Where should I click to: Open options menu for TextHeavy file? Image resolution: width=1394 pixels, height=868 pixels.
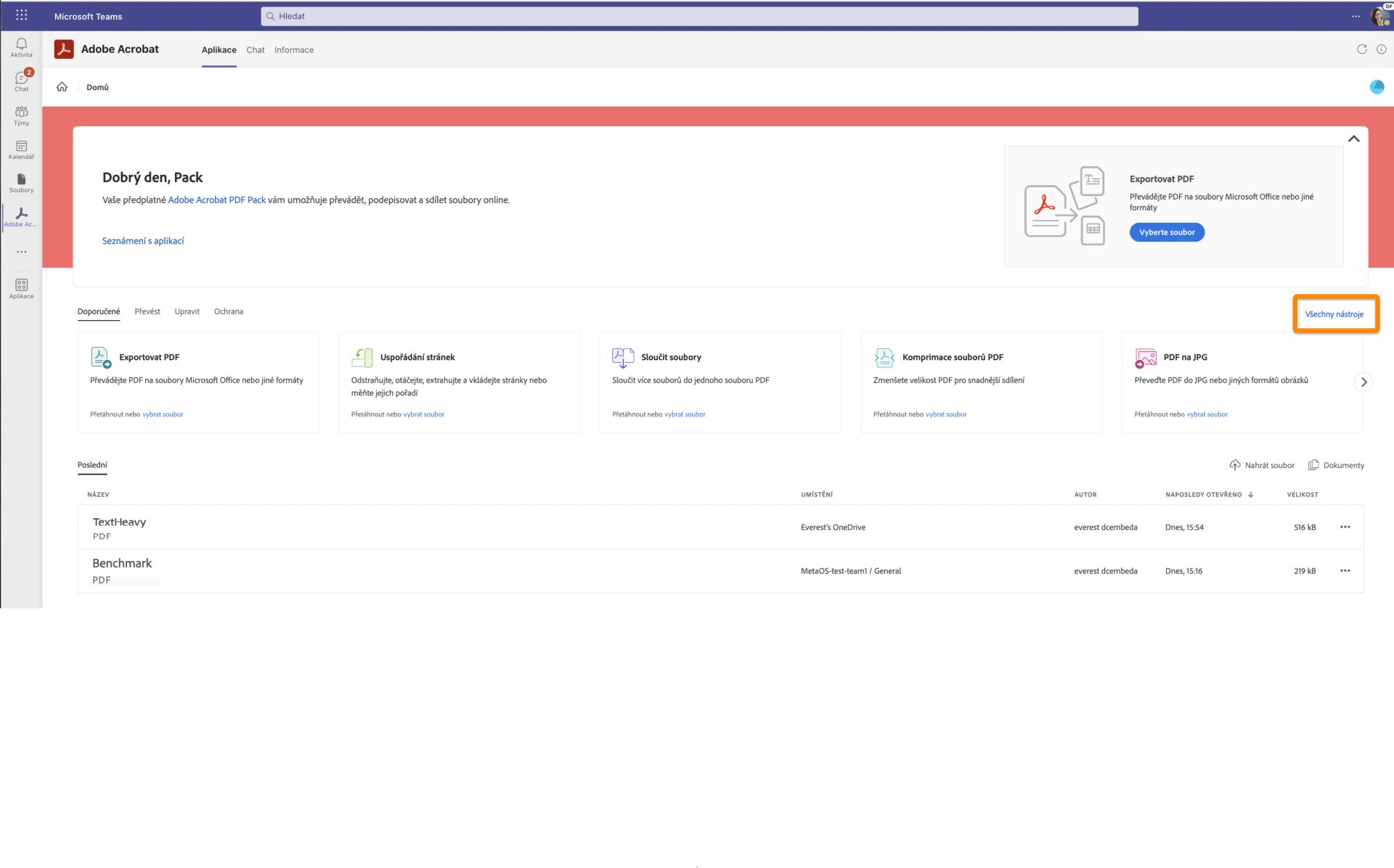(1345, 527)
